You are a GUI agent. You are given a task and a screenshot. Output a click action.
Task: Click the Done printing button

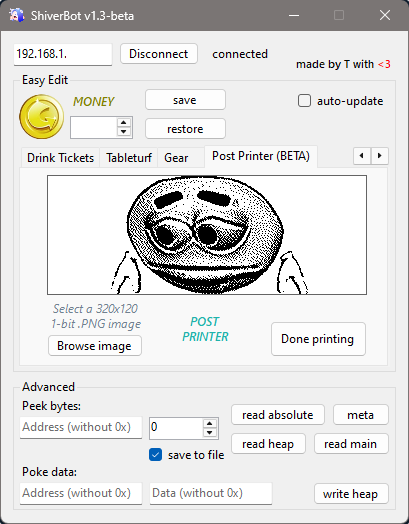(318, 339)
